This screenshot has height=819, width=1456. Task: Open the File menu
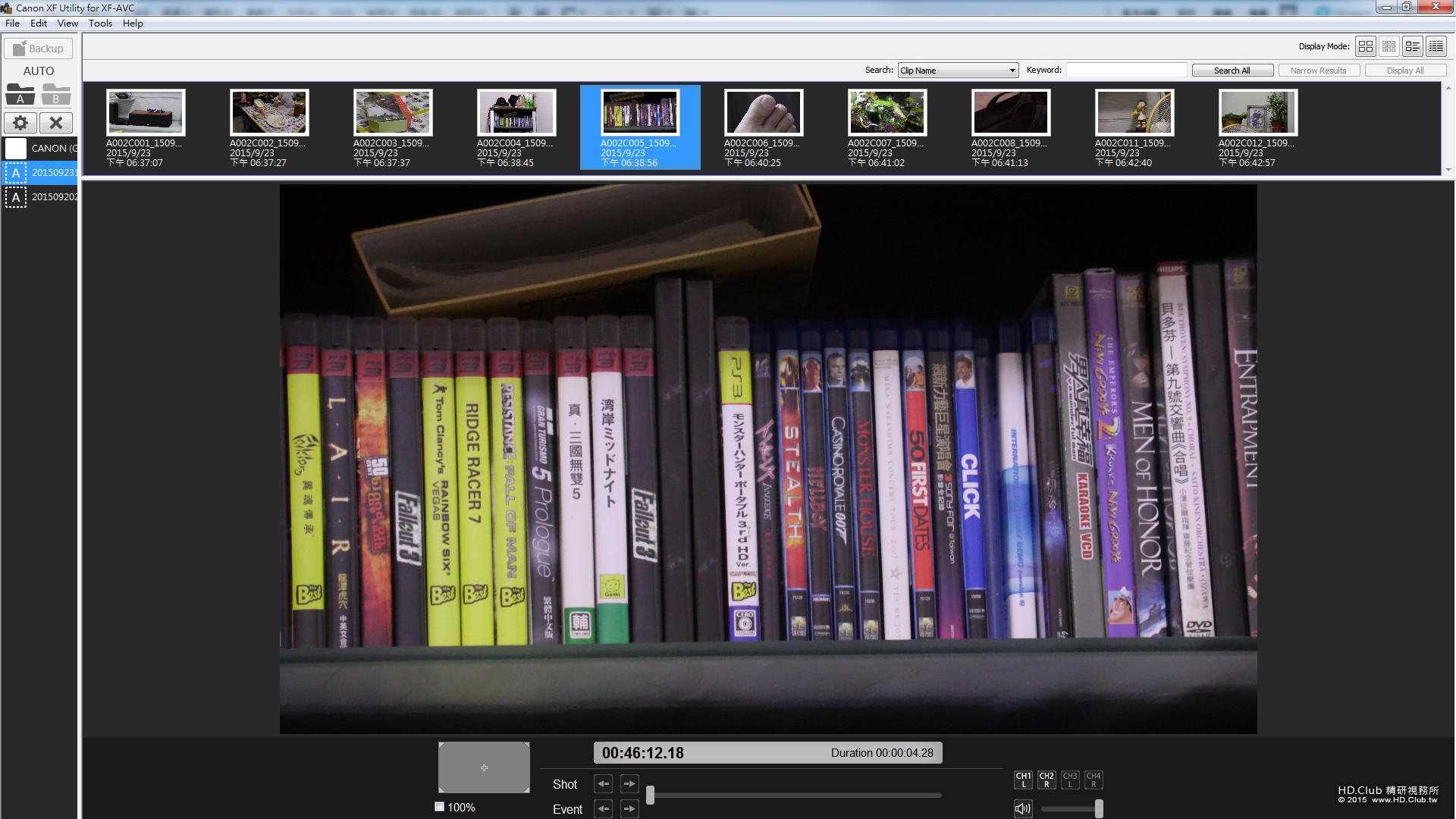pos(13,24)
